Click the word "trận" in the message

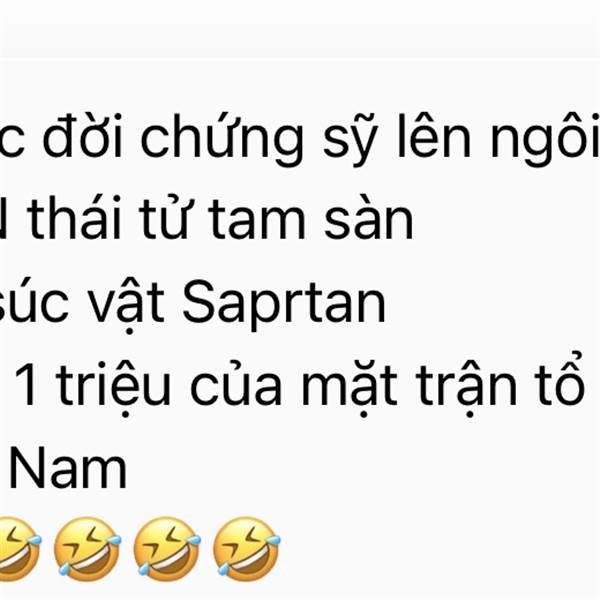[466, 388]
